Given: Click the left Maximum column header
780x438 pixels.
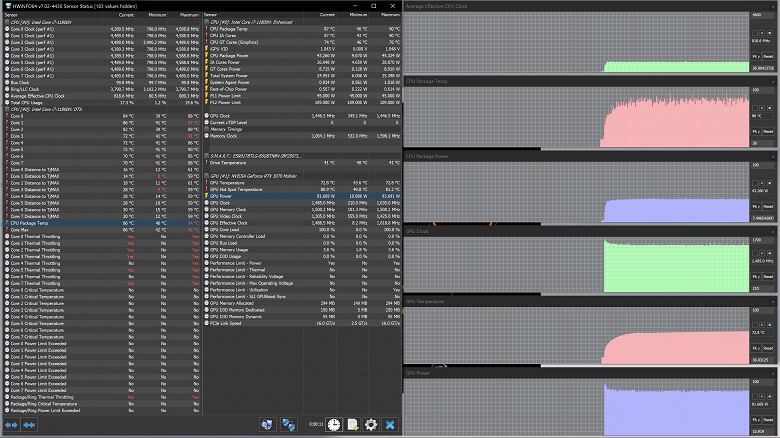Looking at the screenshot, I should coord(189,15).
